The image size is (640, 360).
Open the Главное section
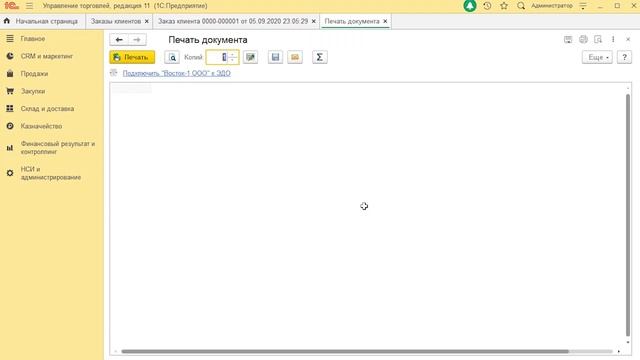tap(33, 38)
